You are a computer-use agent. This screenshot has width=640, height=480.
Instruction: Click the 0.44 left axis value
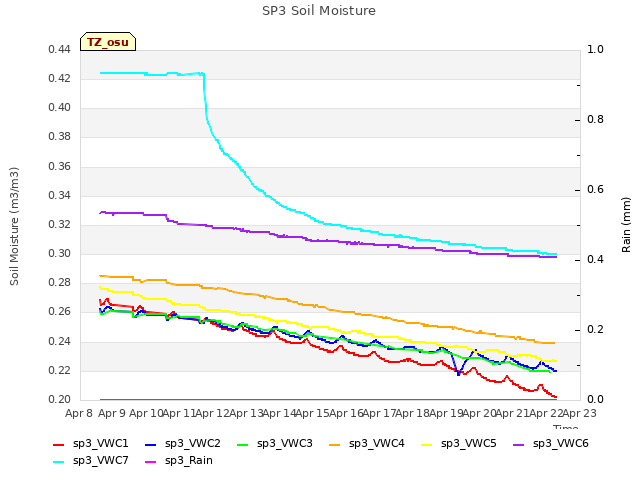pyautogui.click(x=60, y=50)
